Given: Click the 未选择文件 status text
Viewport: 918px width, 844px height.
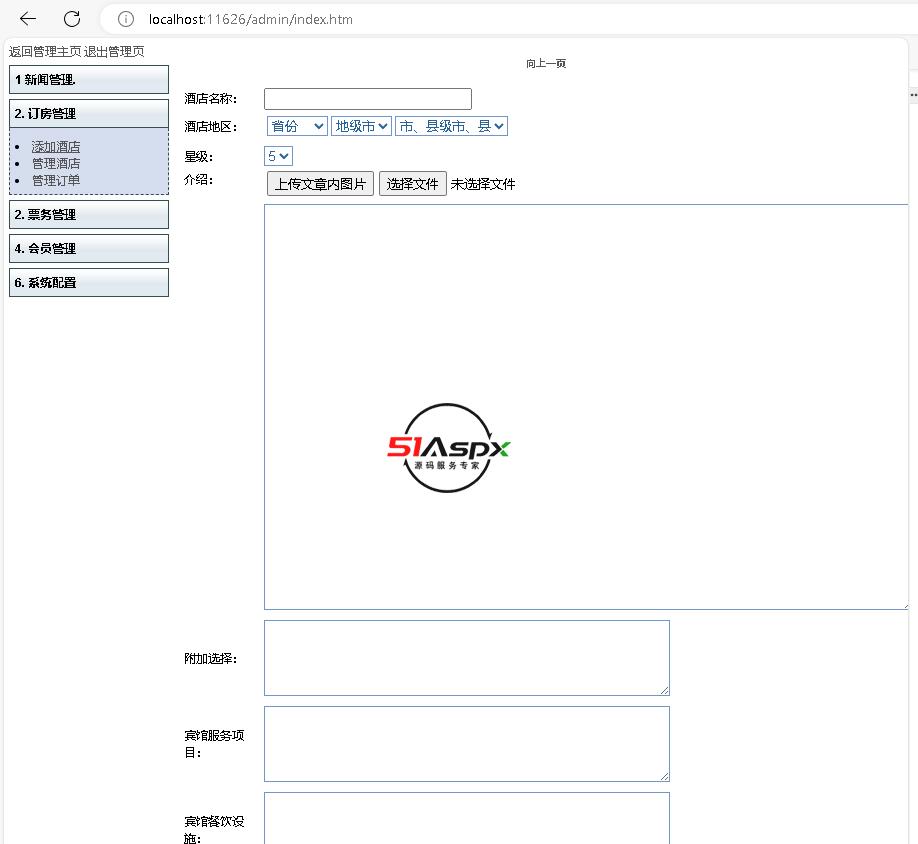Looking at the screenshot, I should coord(483,184).
